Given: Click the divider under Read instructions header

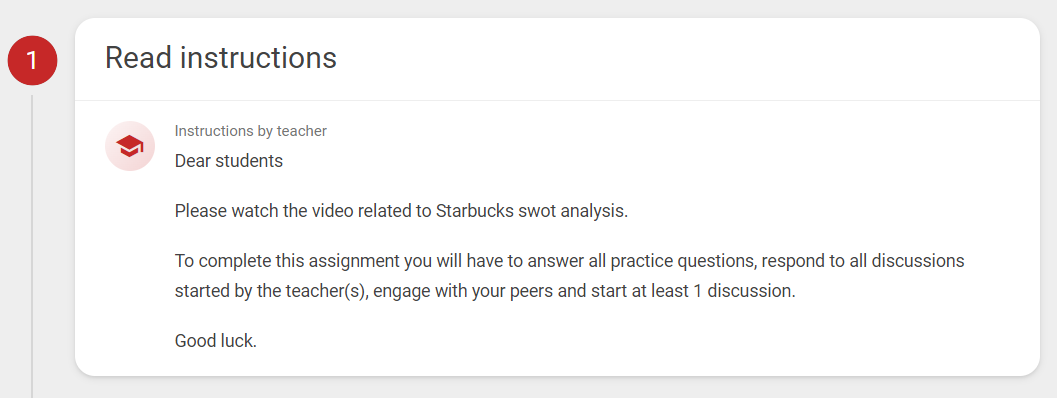Looking at the screenshot, I should [557, 101].
